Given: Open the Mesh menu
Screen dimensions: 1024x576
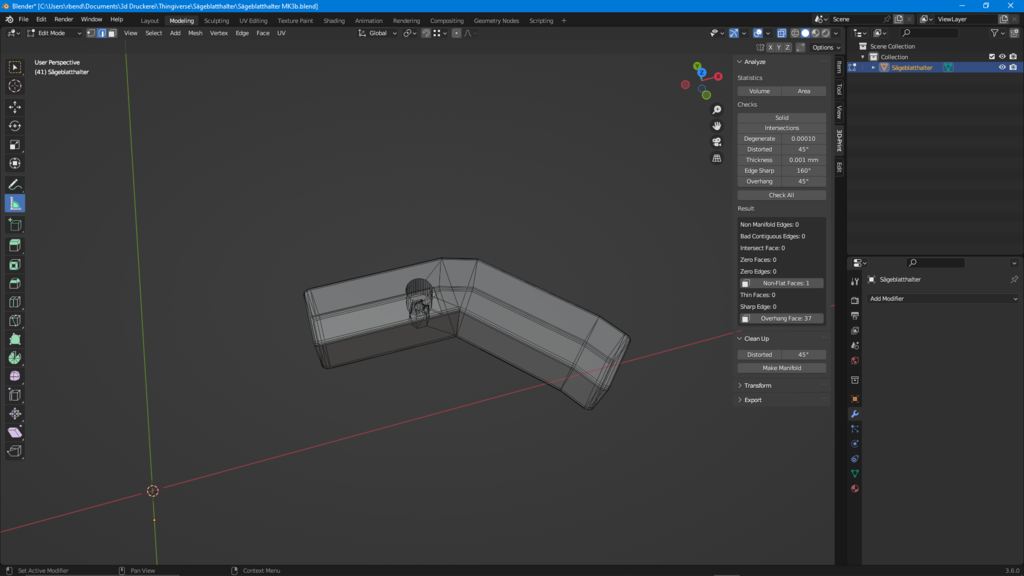Looking at the screenshot, I should tap(195, 33).
